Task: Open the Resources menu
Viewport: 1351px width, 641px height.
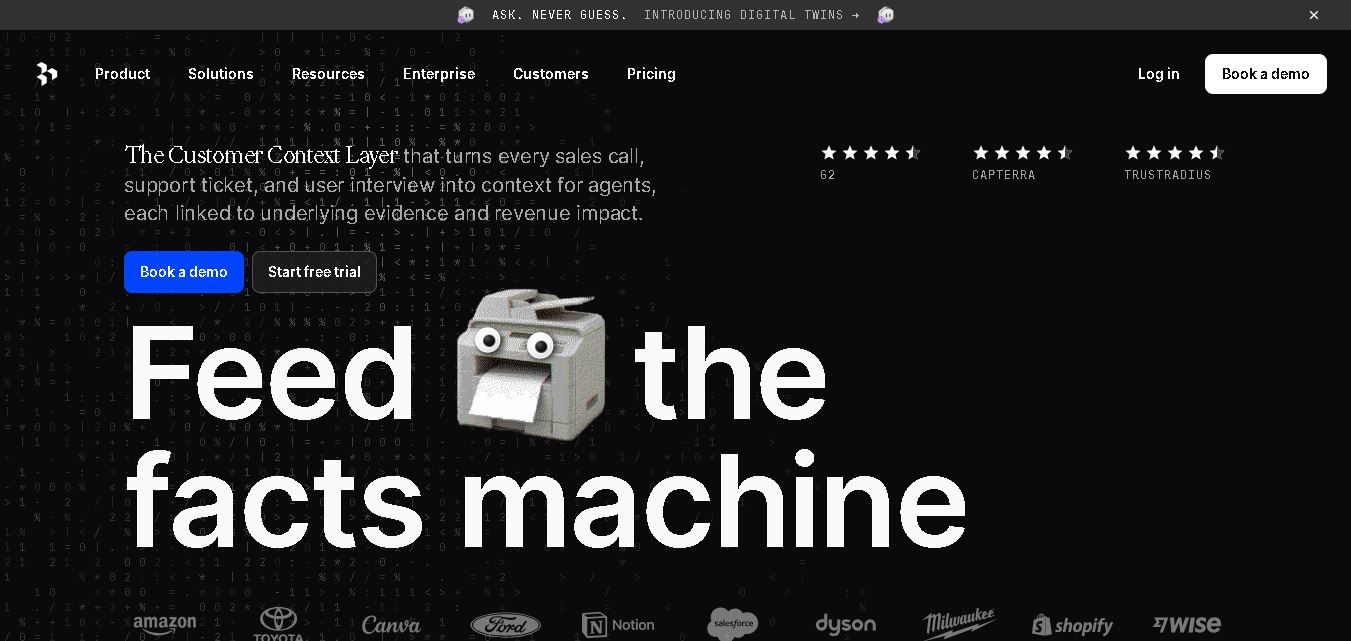Action: [328, 74]
